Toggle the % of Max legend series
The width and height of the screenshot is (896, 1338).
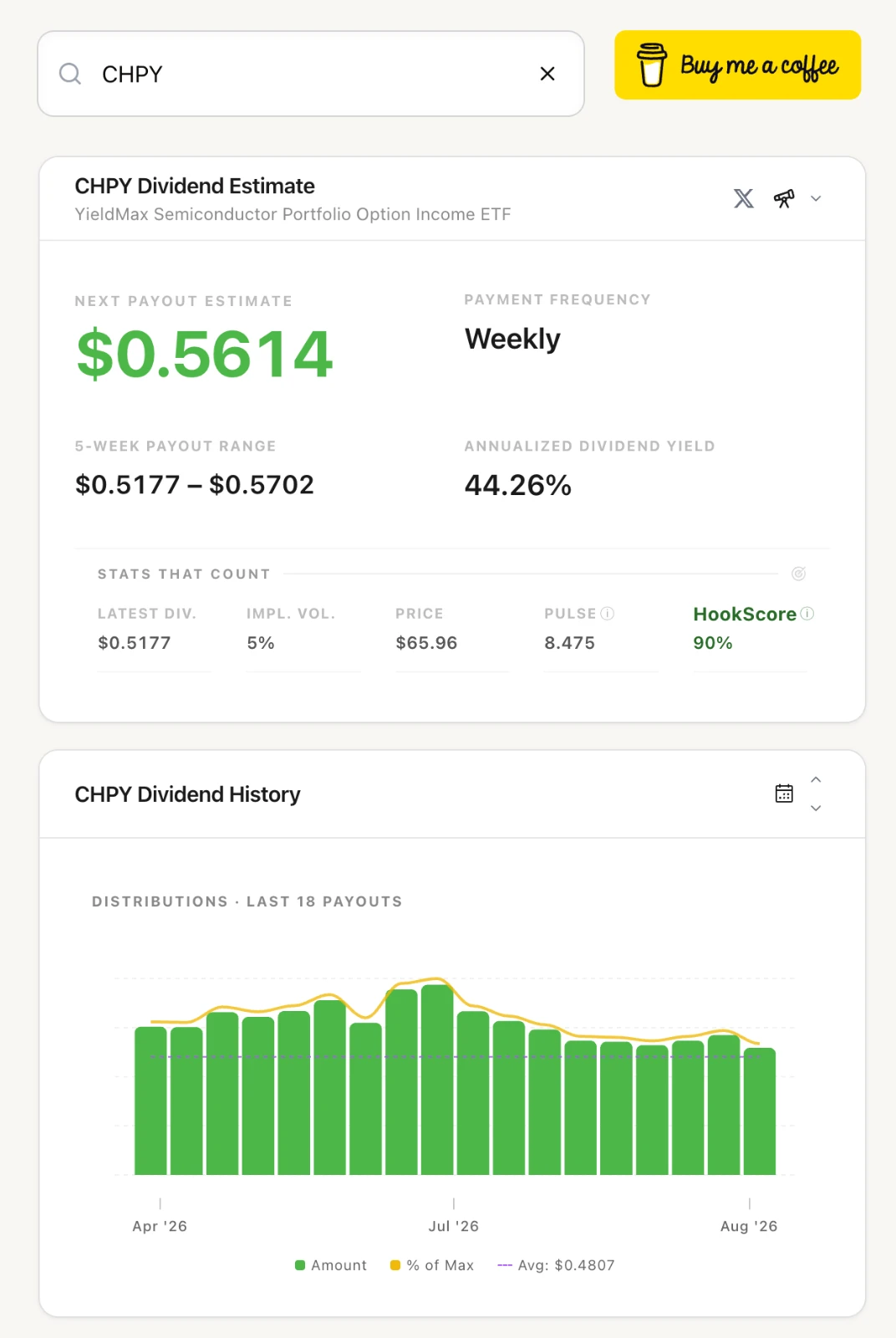[x=432, y=1265]
